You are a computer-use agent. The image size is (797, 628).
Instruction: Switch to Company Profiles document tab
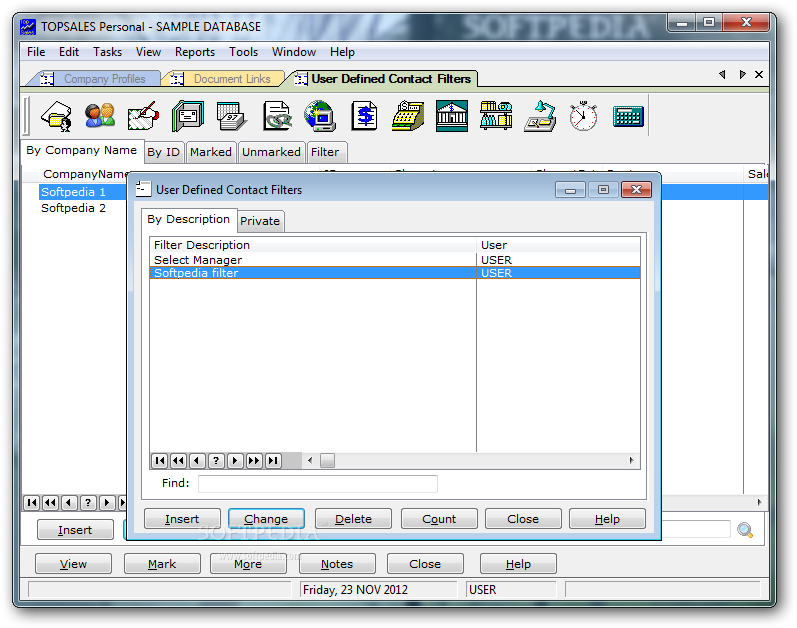tap(97, 79)
